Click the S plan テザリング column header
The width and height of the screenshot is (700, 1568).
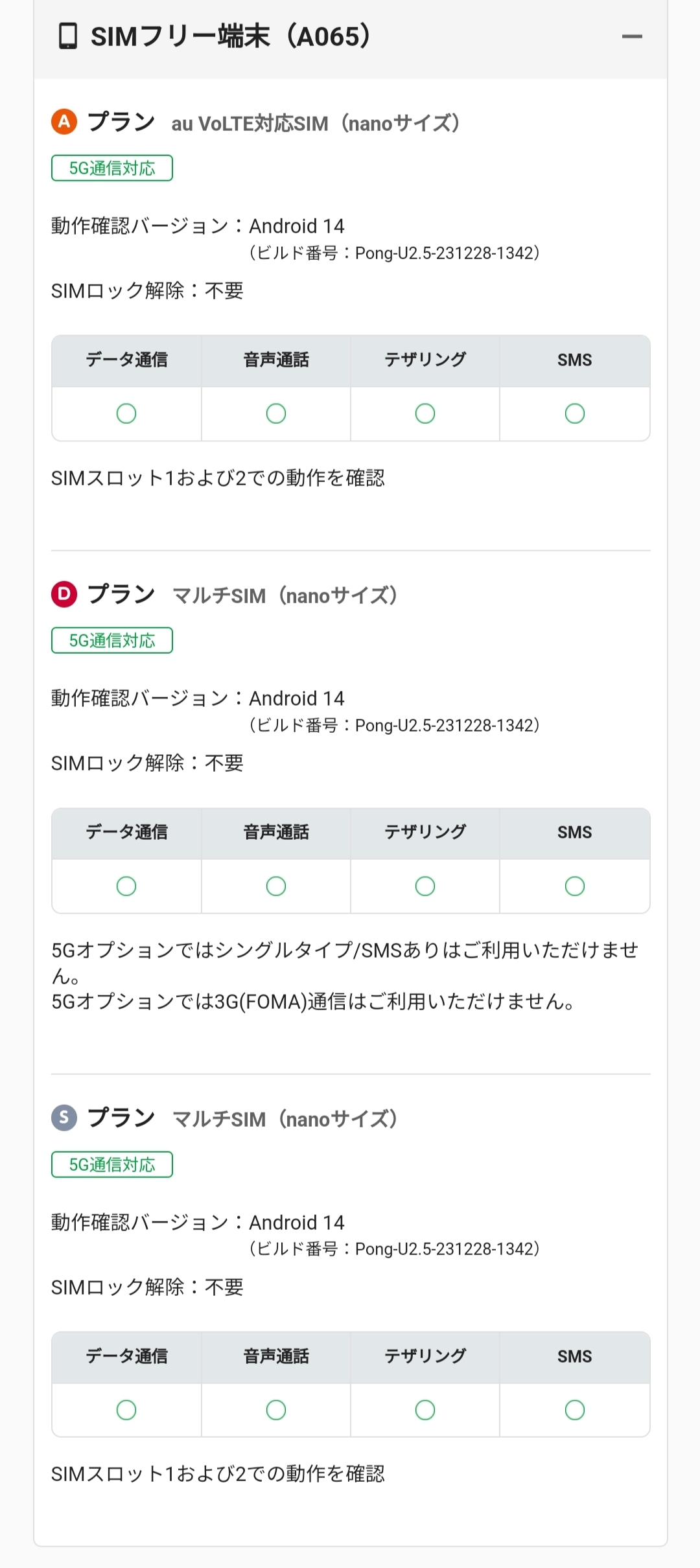click(x=425, y=1356)
